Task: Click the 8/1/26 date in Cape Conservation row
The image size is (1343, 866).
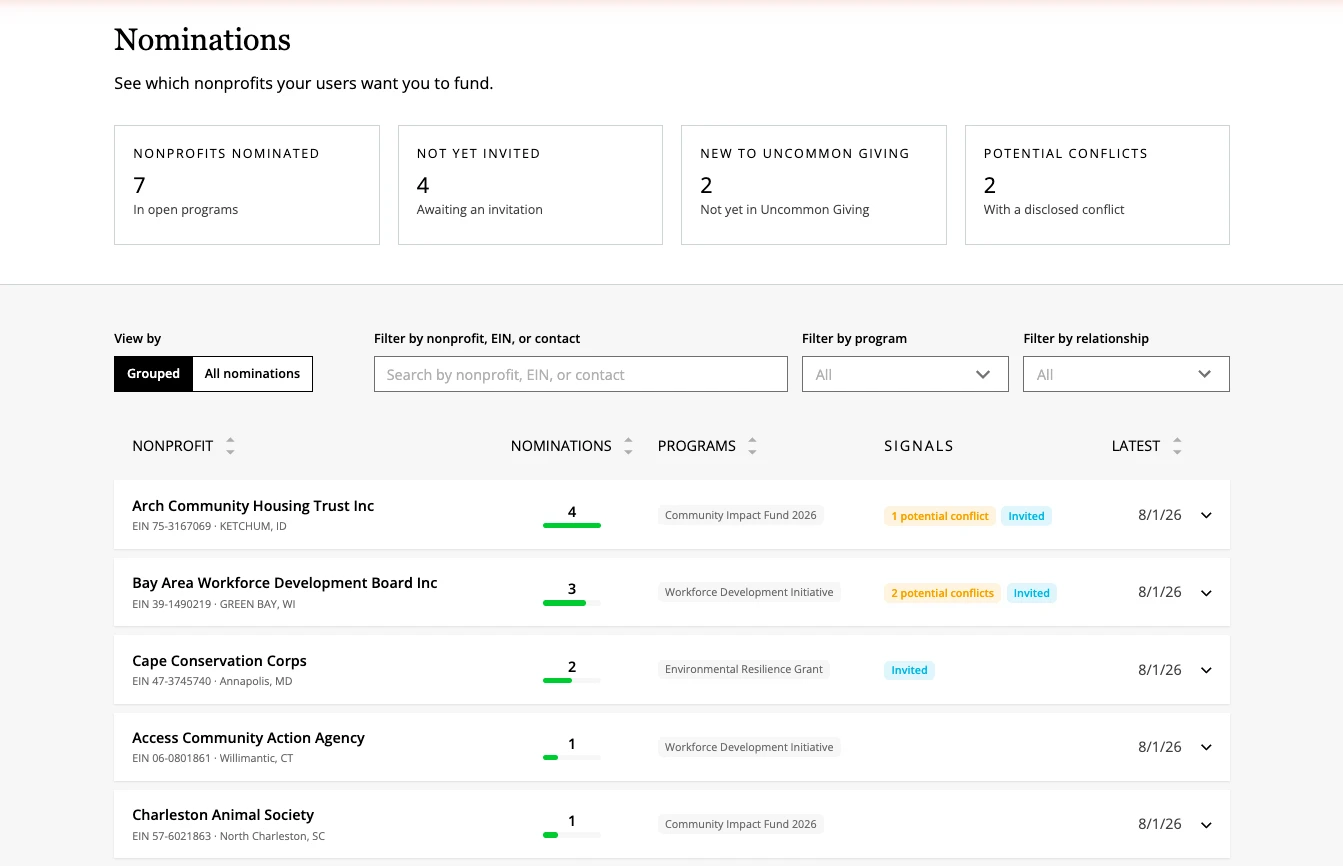Action: click(x=1160, y=670)
